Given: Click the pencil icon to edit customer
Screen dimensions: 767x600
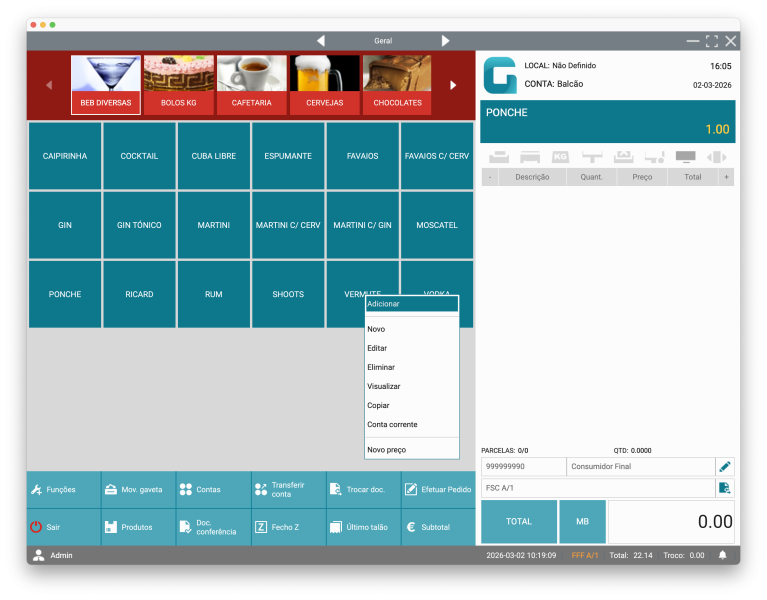Looking at the screenshot, I should (x=725, y=467).
